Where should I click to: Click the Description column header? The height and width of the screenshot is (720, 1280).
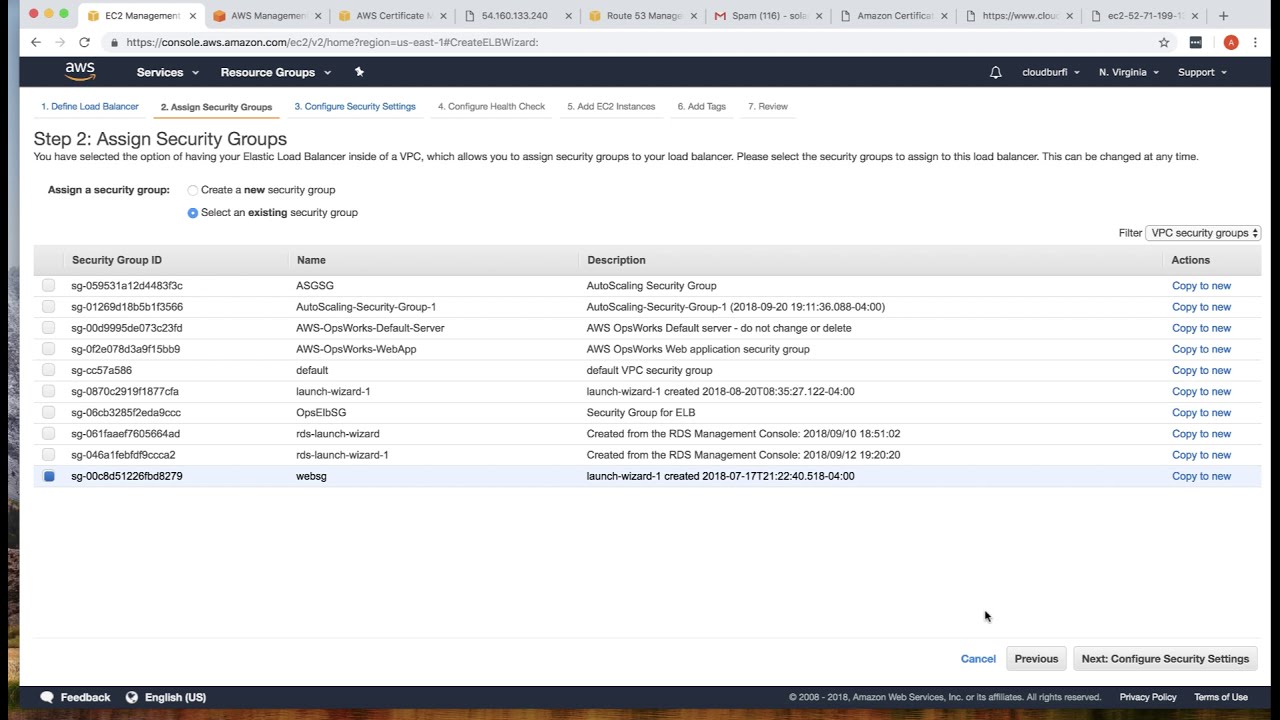coord(616,260)
